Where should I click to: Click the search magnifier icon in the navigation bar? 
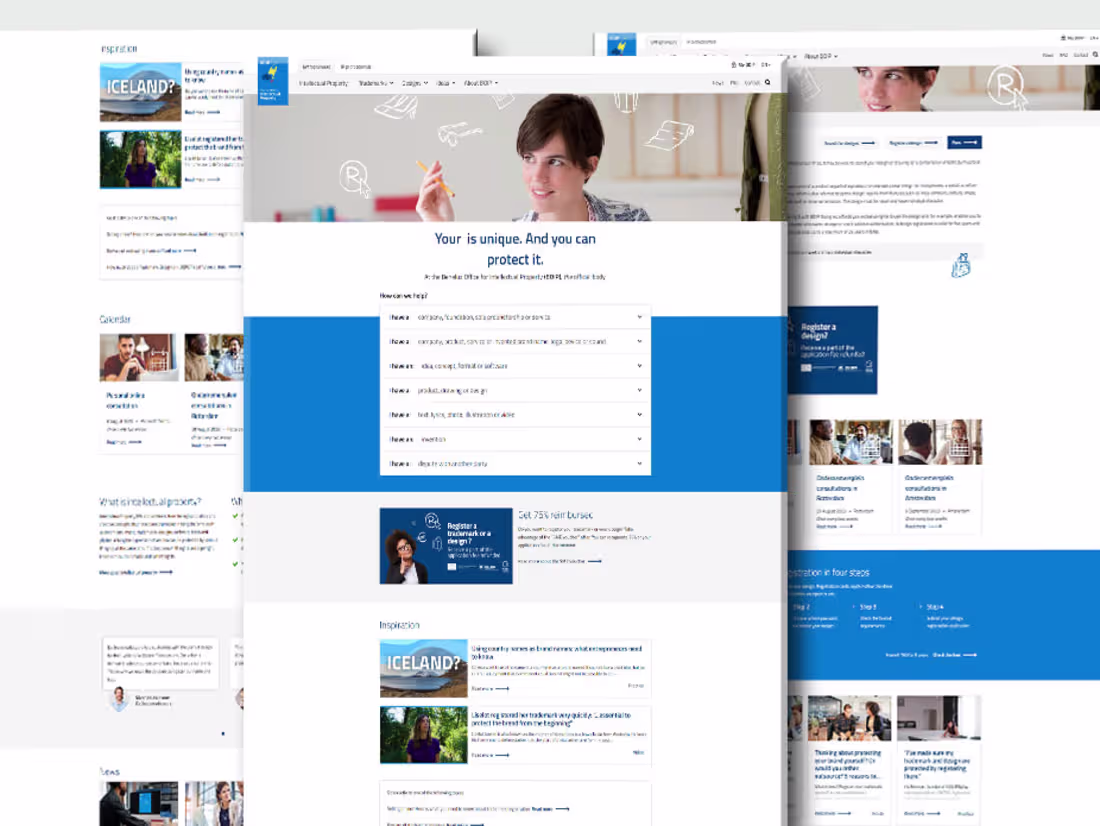(767, 82)
